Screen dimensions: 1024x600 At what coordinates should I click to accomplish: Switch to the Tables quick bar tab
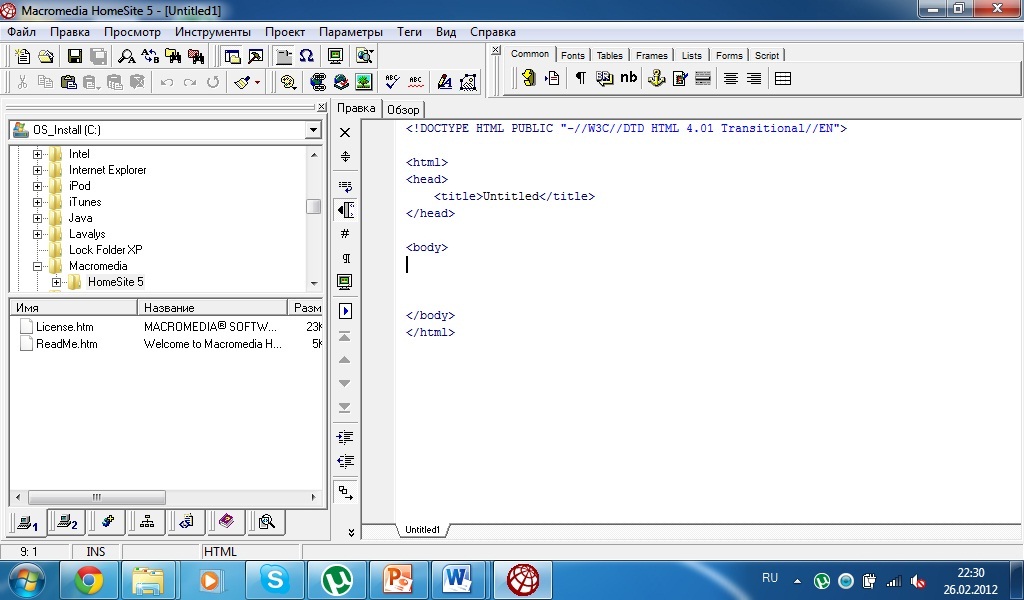coord(609,55)
